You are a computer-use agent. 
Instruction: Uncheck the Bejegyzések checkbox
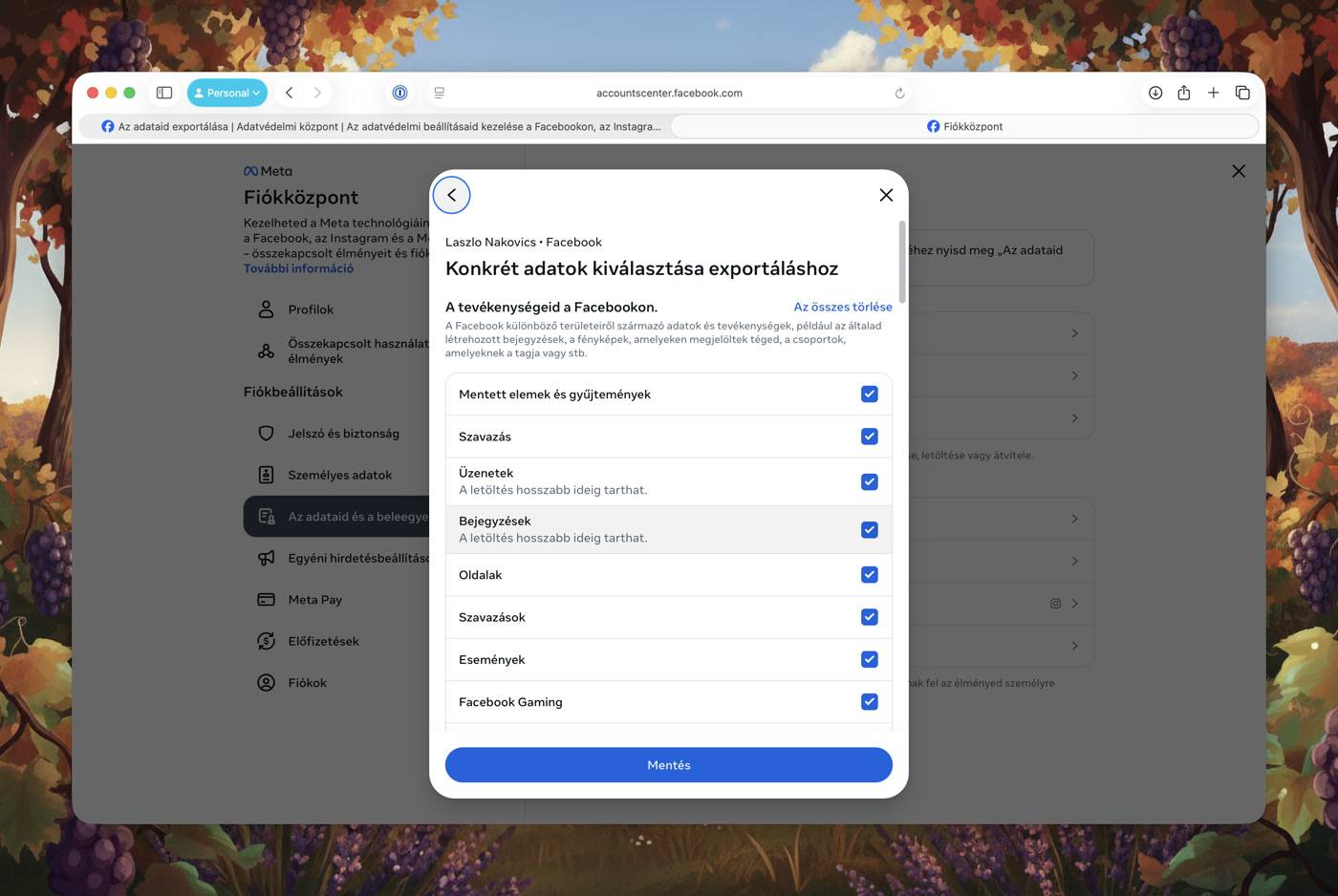(x=870, y=529)
